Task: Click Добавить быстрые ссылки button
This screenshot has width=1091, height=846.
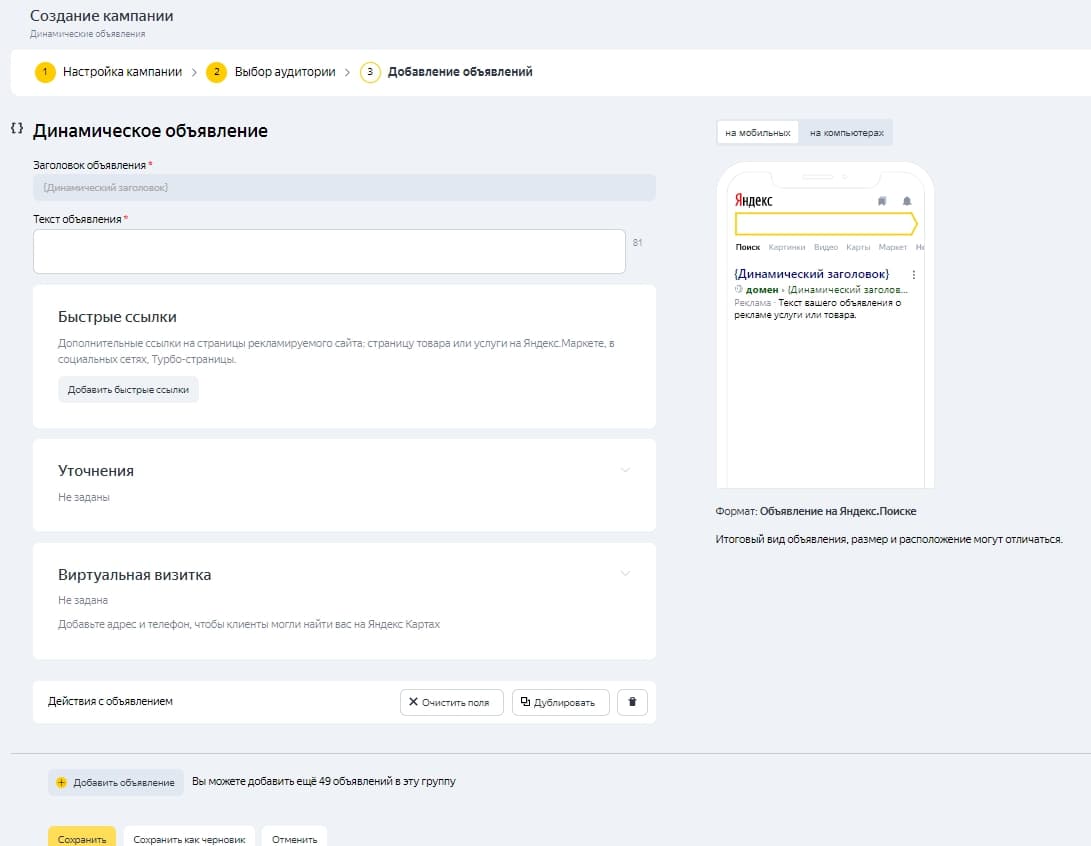Action: click(128, 390)
